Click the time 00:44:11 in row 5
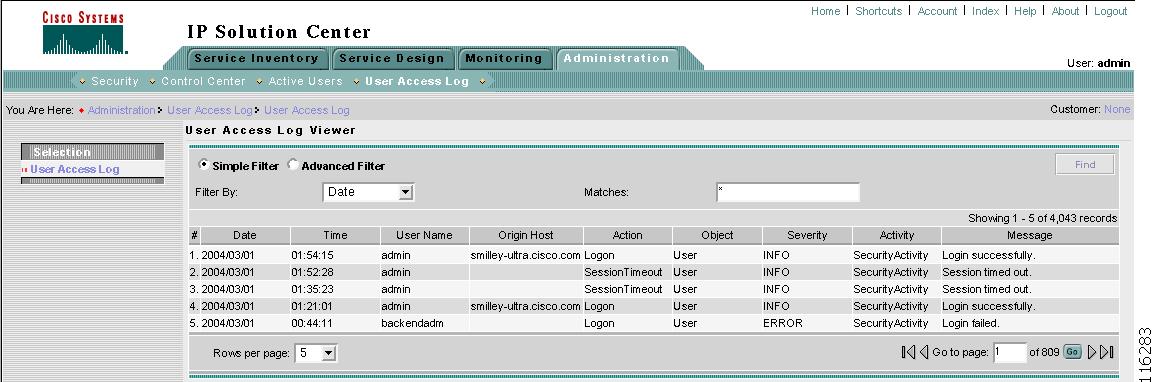This screenshot has height=382, width=1155. pos(312,323)
